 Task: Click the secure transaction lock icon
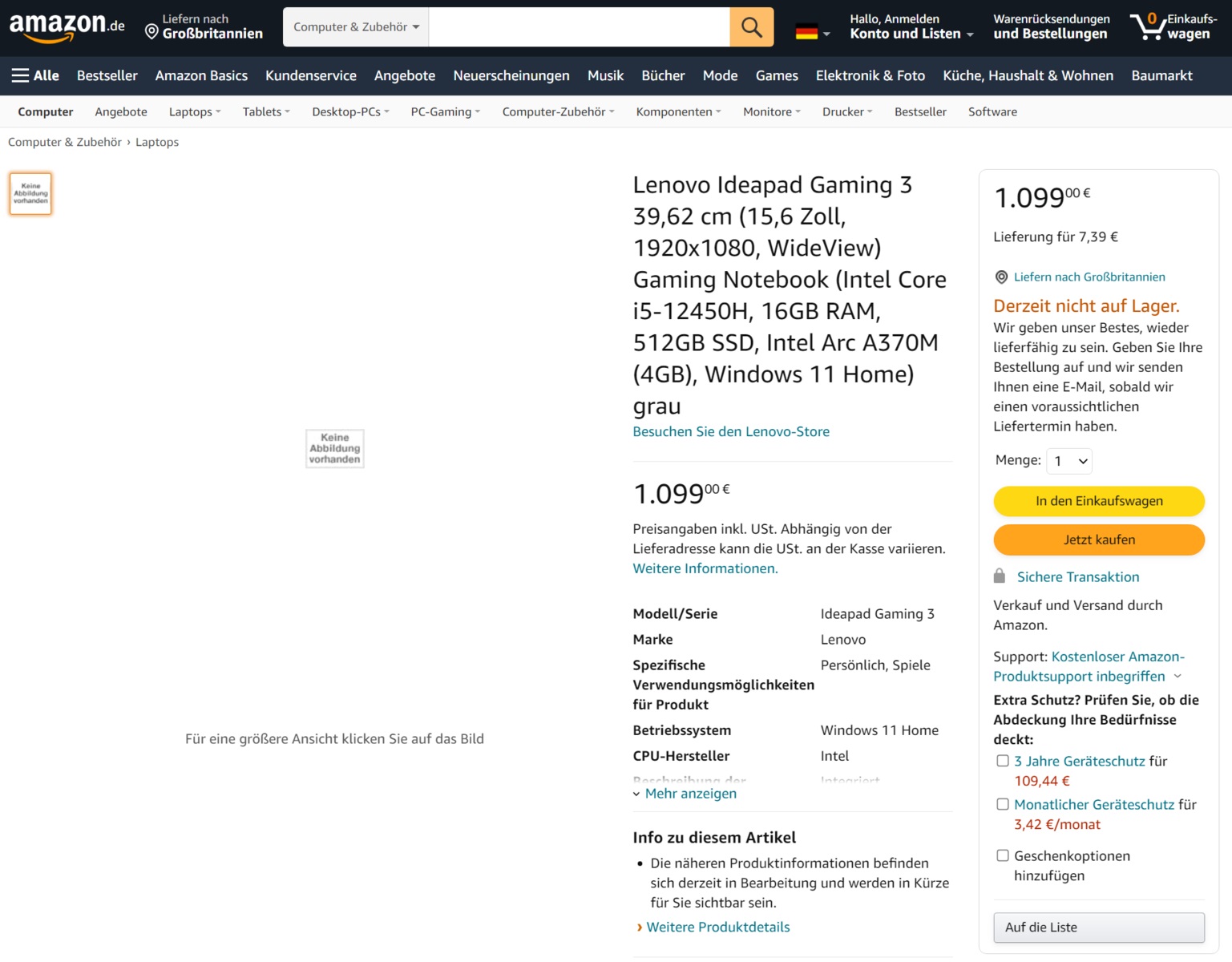pyautogui.click(x=1000, y=576)
